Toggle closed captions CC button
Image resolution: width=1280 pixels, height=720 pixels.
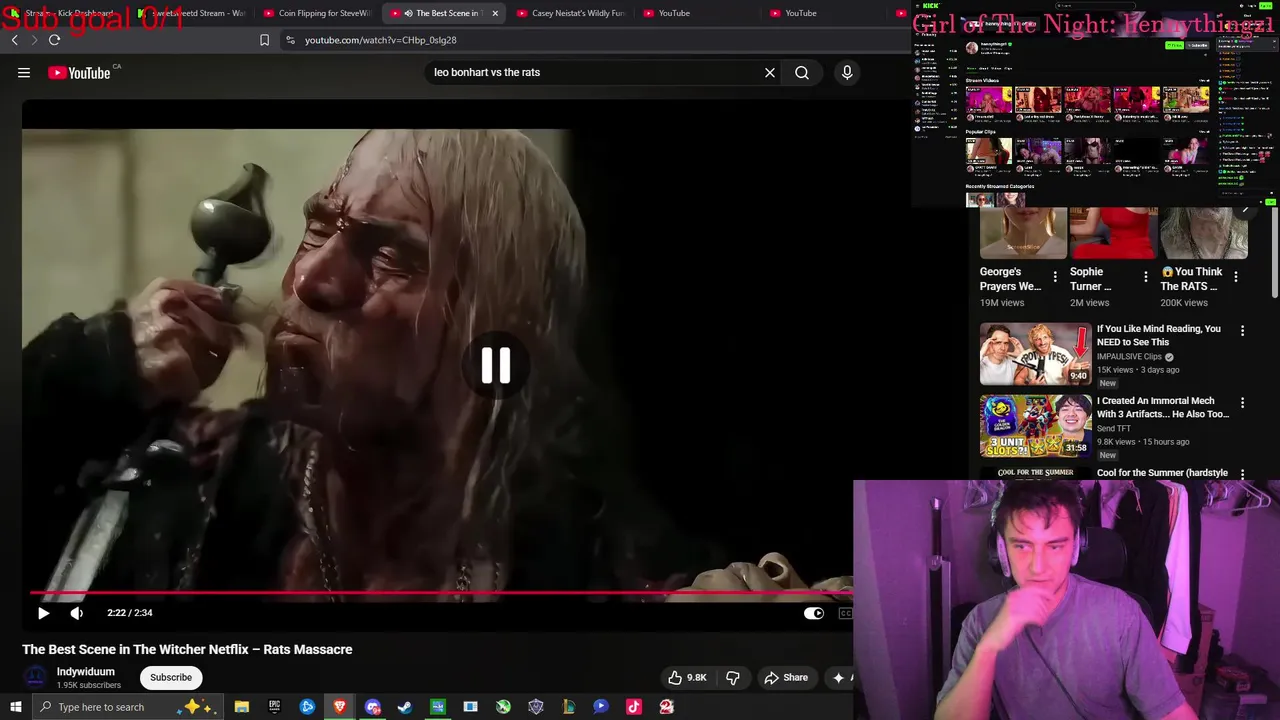(x=846, y=613)
